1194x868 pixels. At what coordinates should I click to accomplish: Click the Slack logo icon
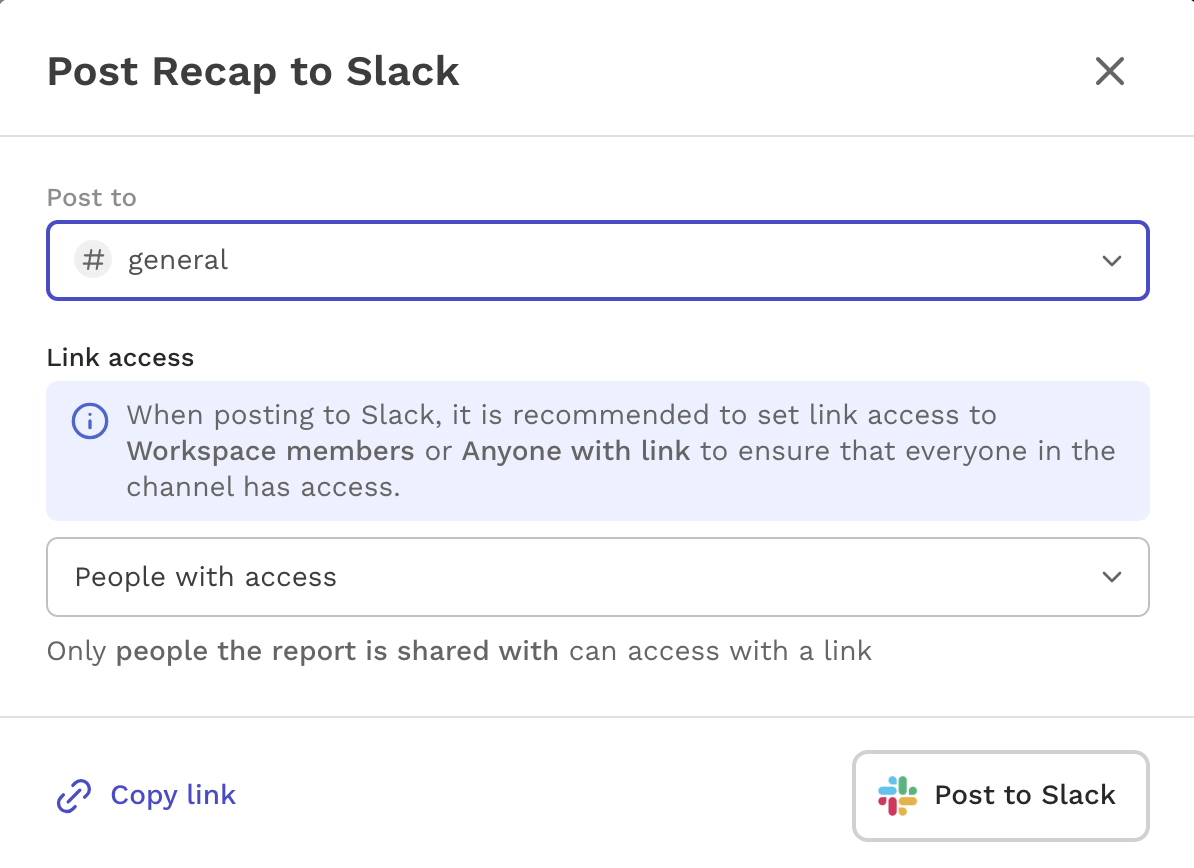pos(898,796)
